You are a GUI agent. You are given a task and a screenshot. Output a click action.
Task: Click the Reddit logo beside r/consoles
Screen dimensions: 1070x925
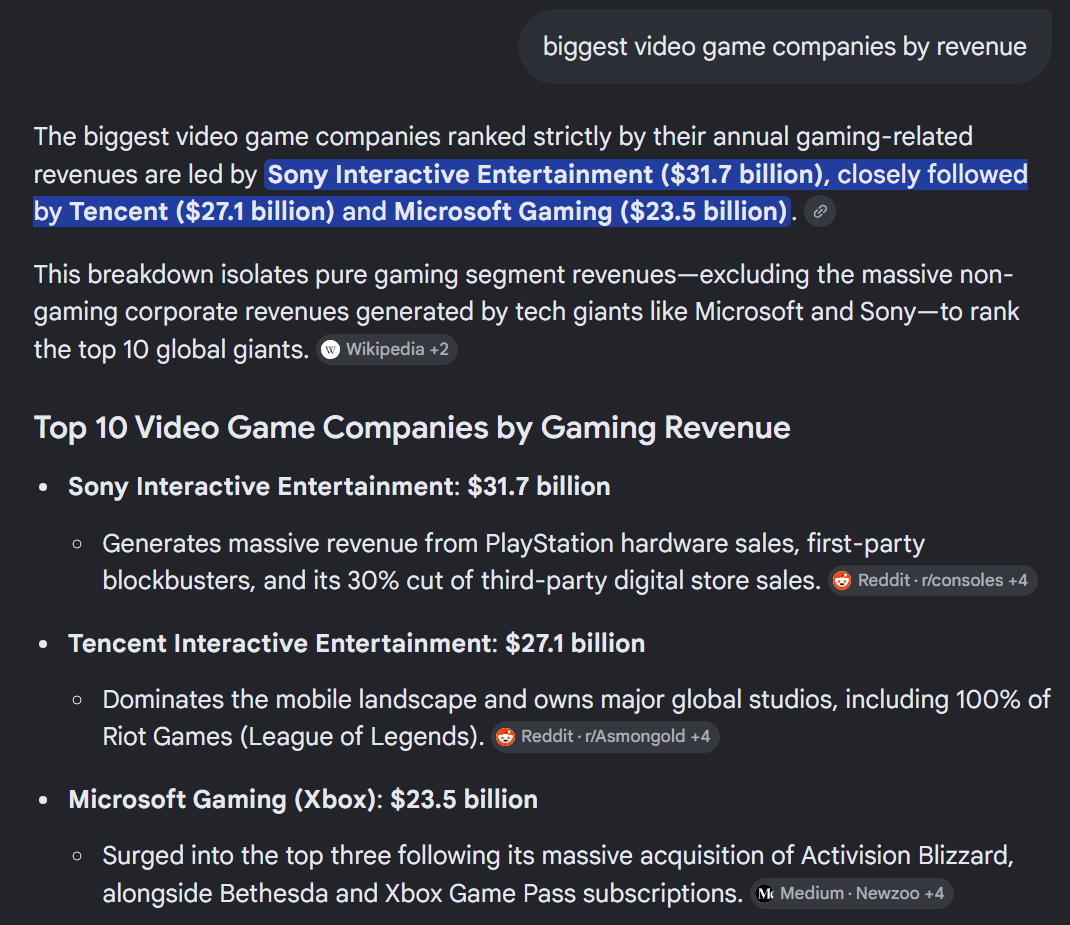pos(842,581)
